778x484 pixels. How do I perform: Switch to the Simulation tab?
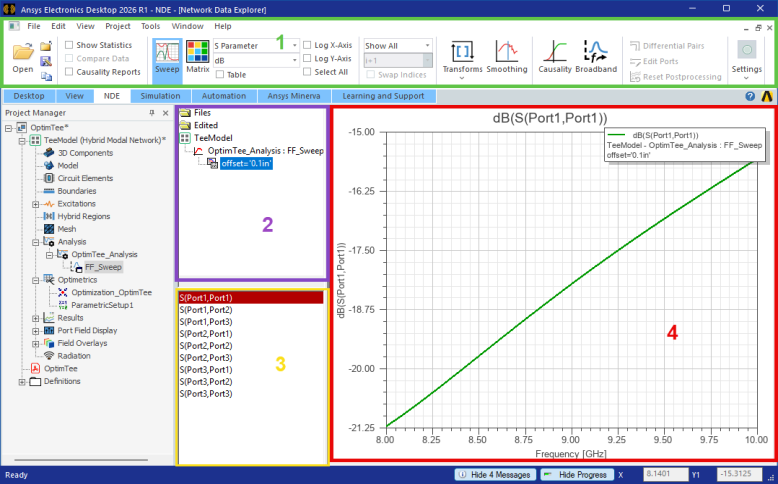coord(160,96)
